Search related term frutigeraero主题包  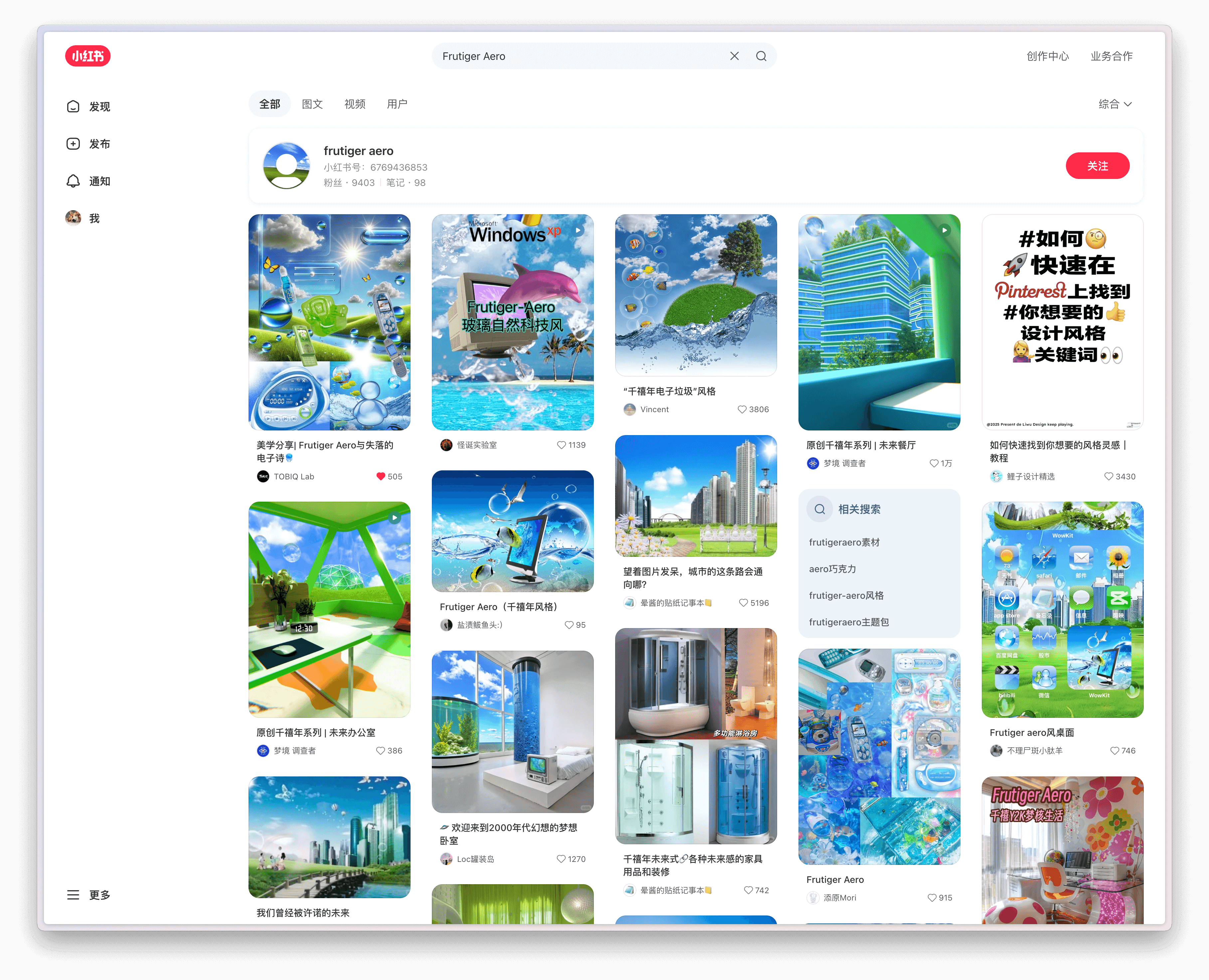(x=848, y=622)
